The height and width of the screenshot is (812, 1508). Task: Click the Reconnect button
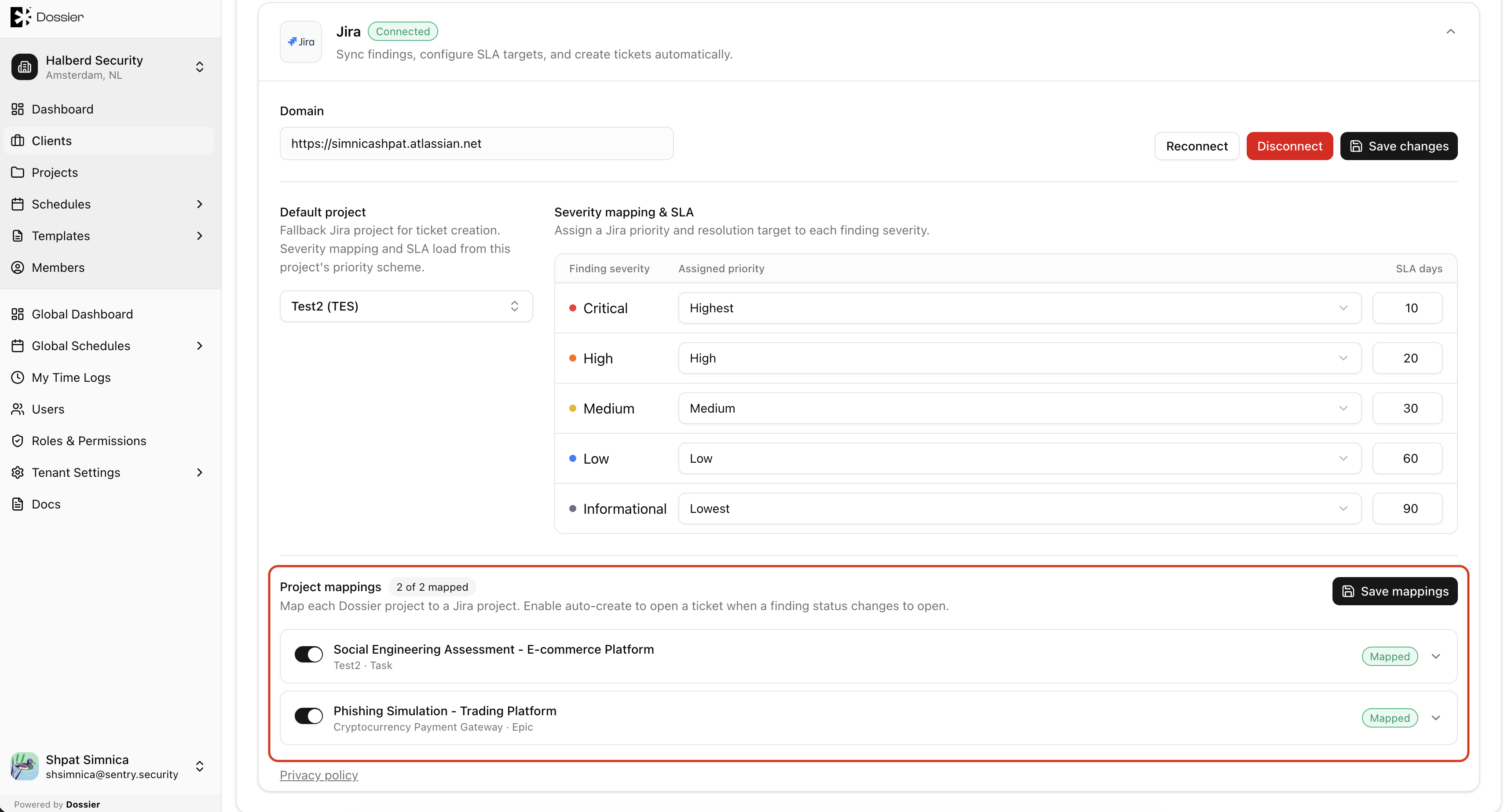coord(1197,146)
